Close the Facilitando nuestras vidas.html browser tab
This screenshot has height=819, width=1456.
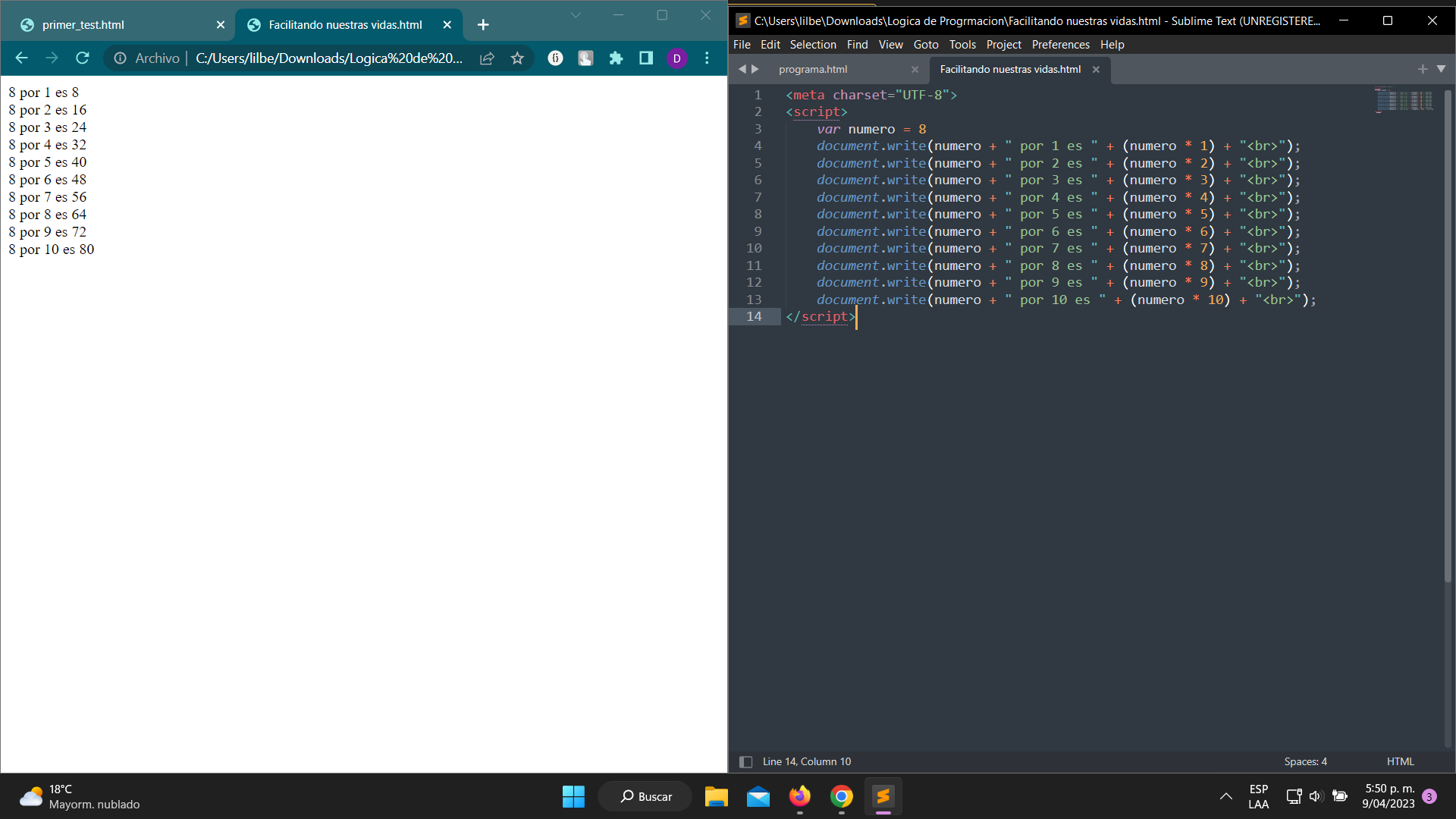pos(447,25)
